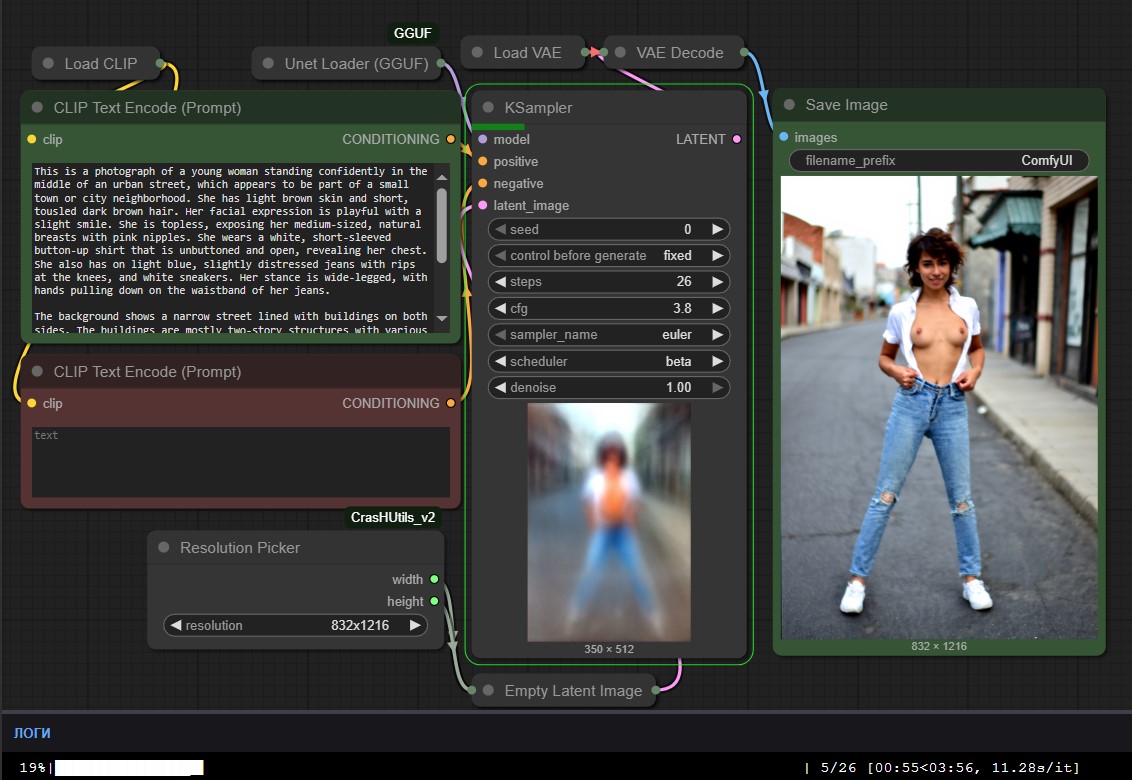Increase the seed value with right arrow
The height and width of the screenshot is (780, 1132).
(x=717, y=229)
